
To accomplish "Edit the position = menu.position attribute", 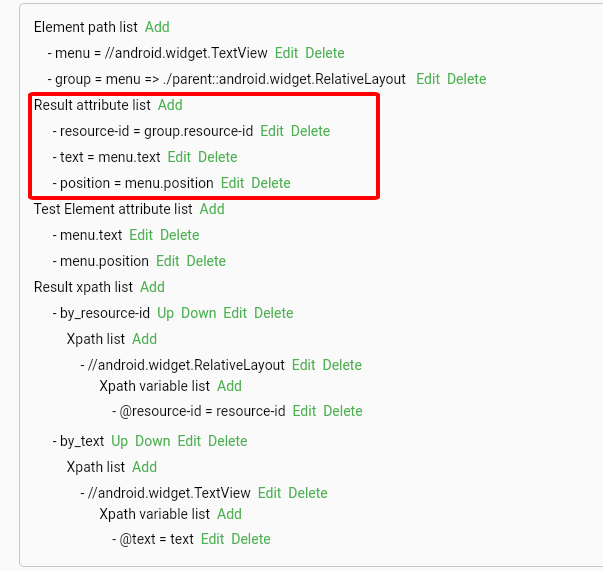I will [x=232, y=183].
